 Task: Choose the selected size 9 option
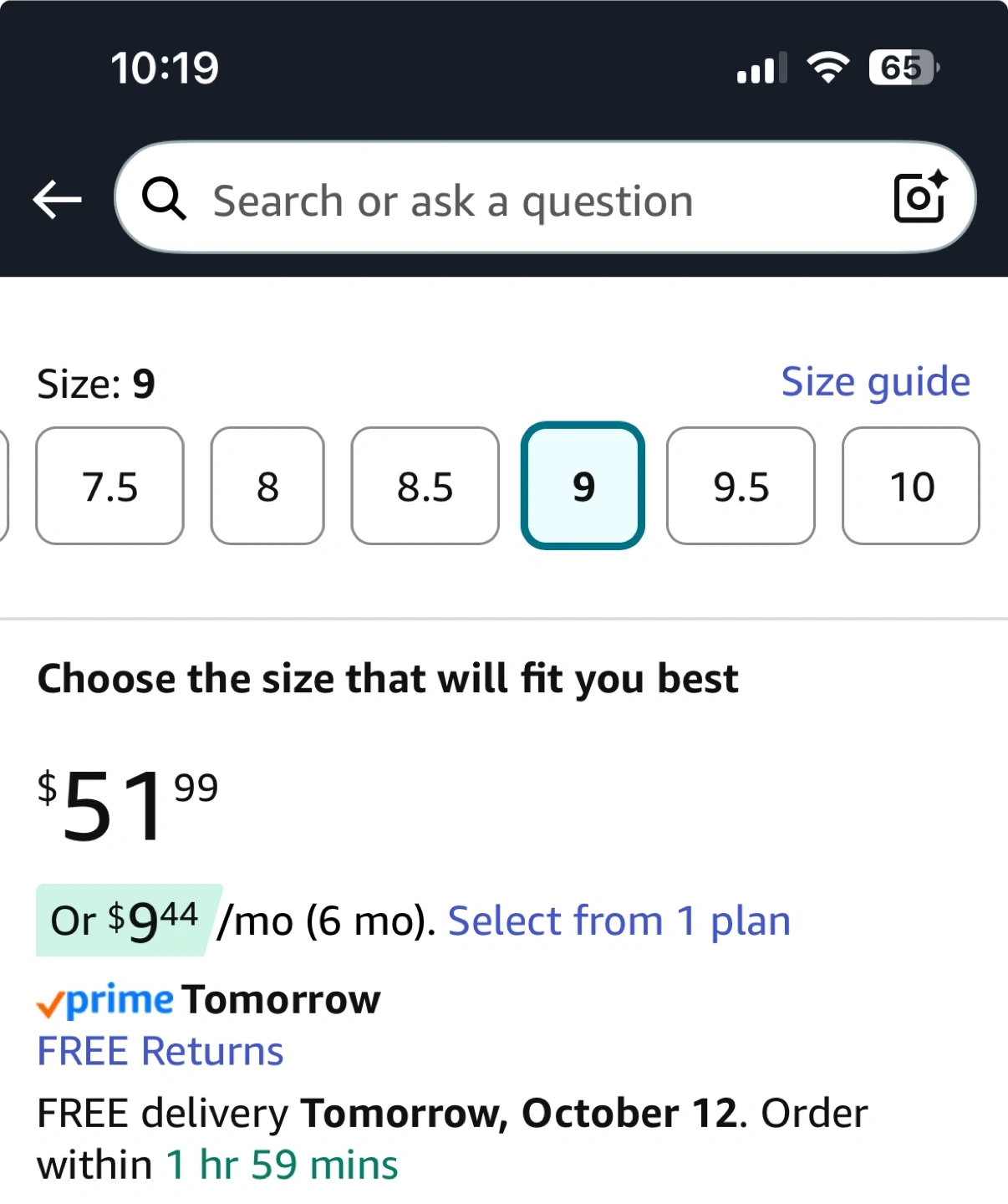click(x=583, y=486)
